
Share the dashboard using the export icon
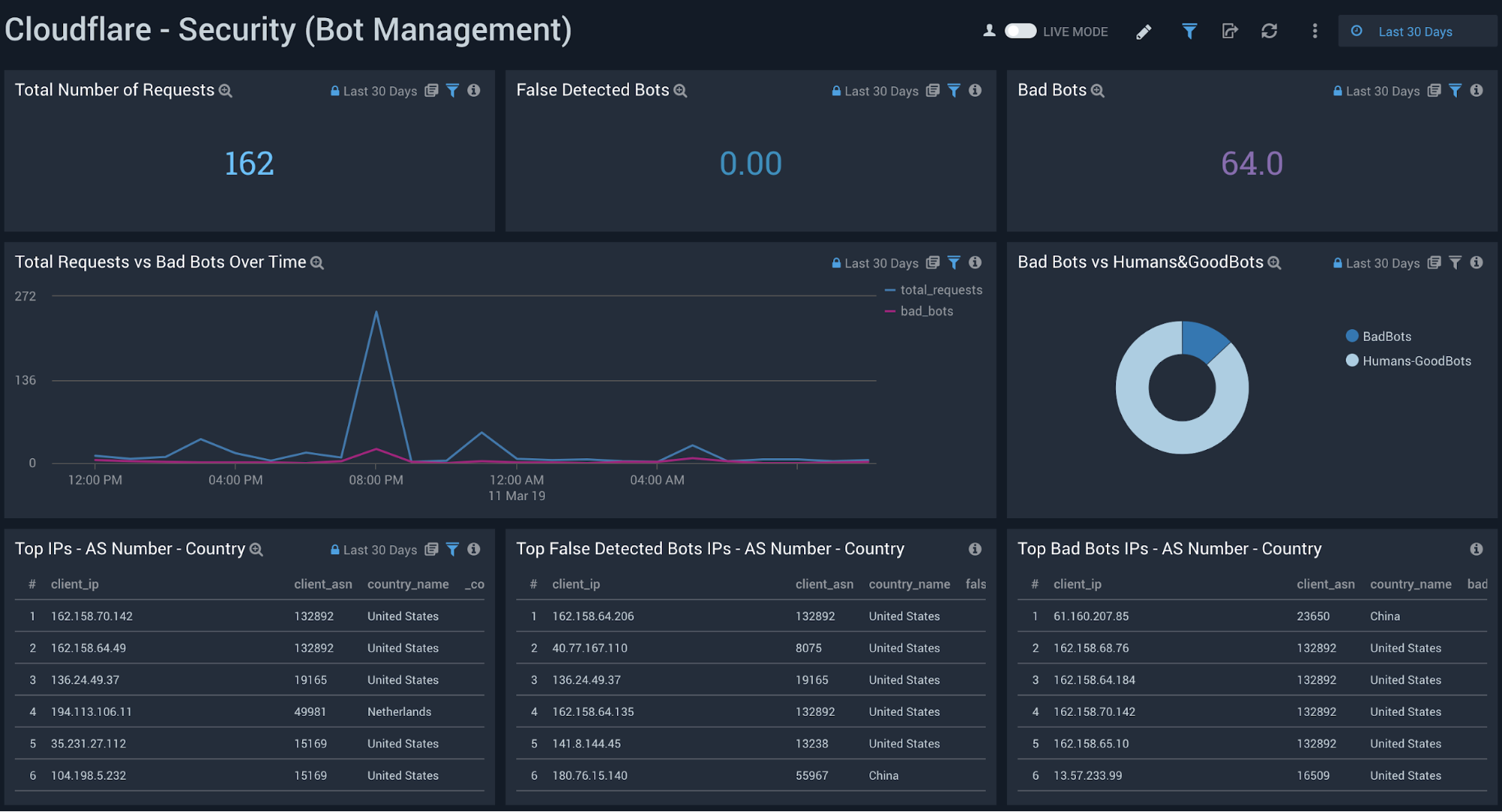pyautogui.click(x=1230, y=32)
